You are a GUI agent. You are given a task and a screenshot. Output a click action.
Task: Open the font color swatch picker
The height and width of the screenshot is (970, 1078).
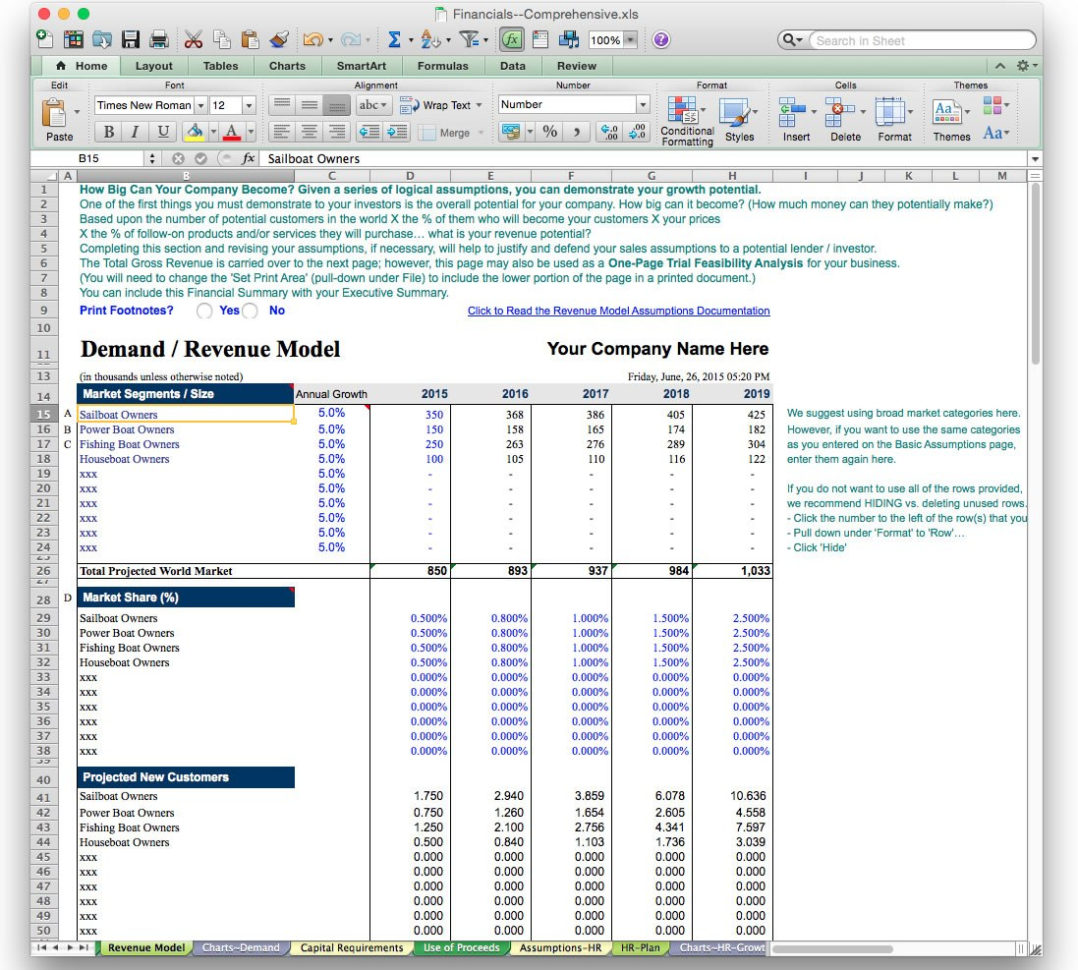[251, 130]
